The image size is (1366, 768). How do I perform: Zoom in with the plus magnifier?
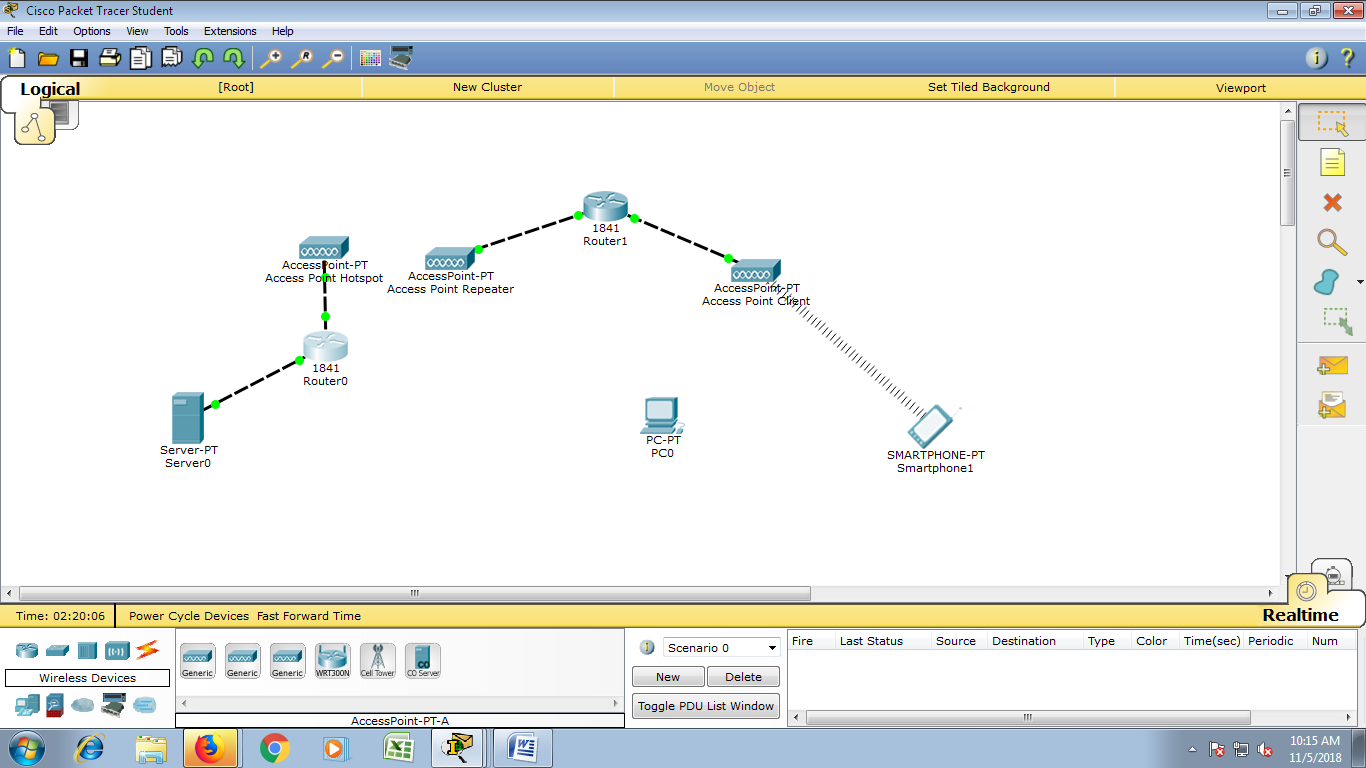[271, 58]
